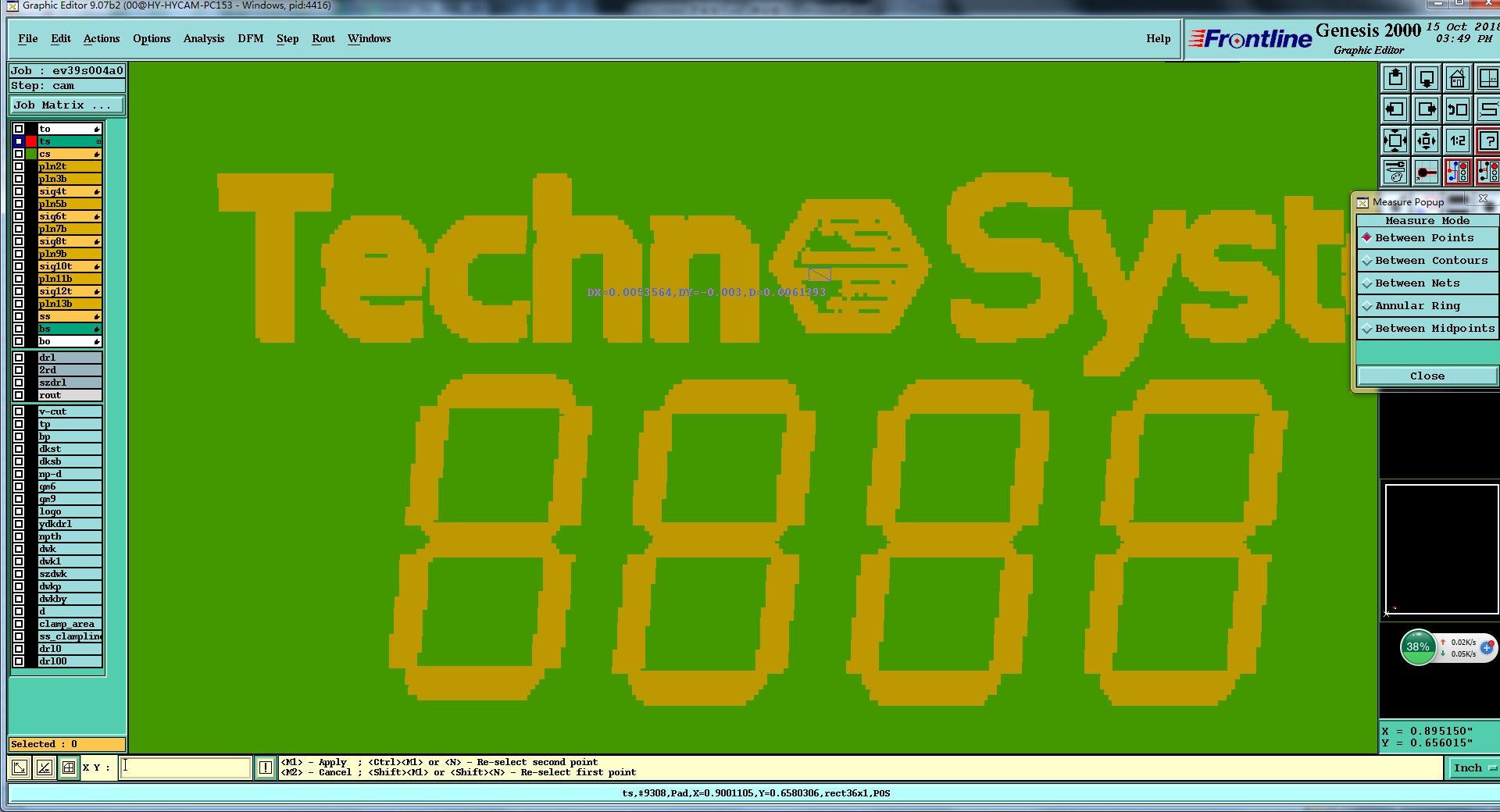Open the Inch units dropdown
Viewport: 1500px width, 812px height.
click(x=1473, y=768)
